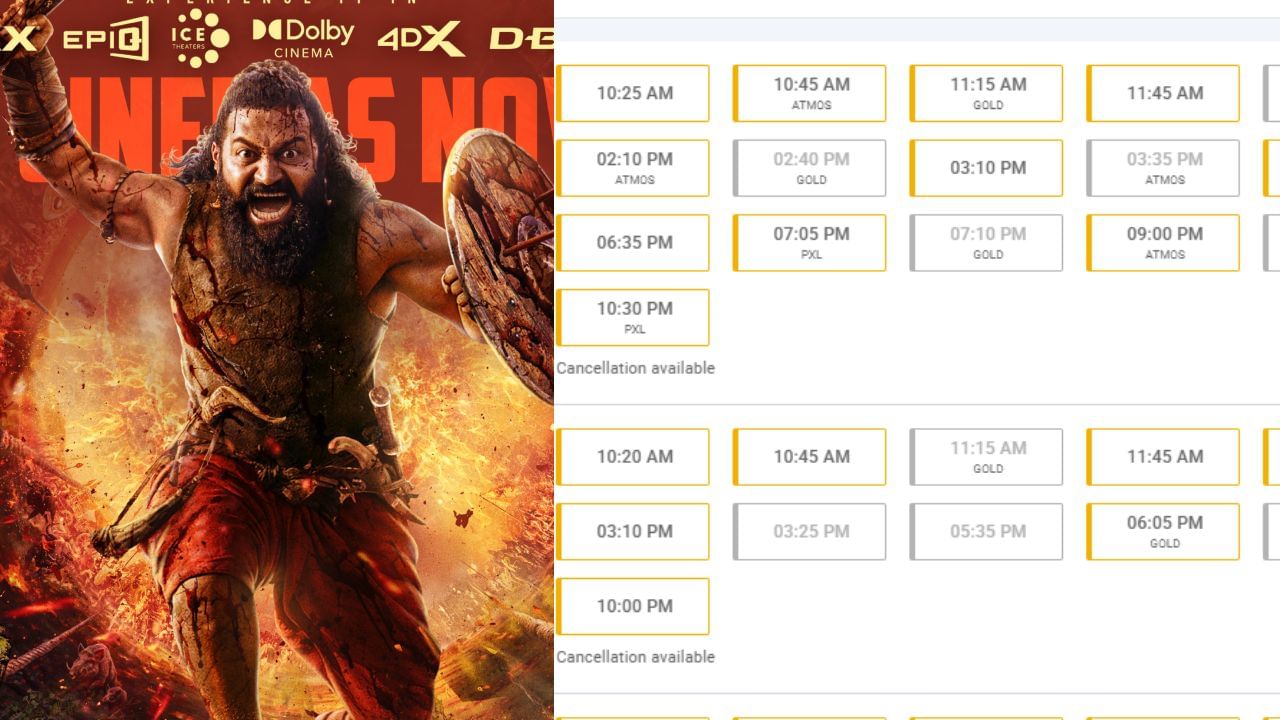The image size is (1280, 720).
Task: Choose the 10:00 PM show
Action: coord(633,606)
